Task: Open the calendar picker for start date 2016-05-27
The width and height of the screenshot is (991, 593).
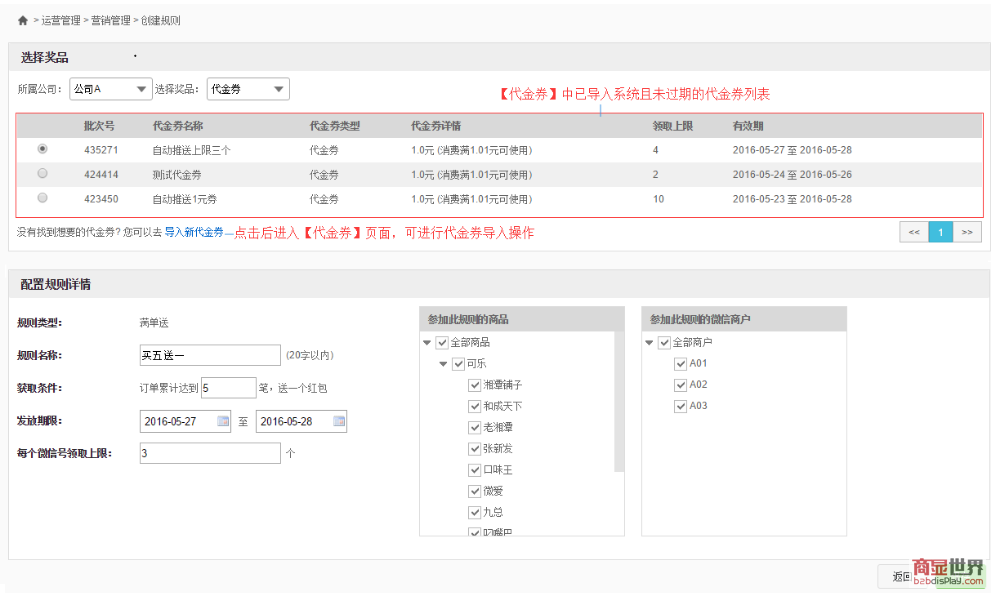Action: (x=223, y=421)
